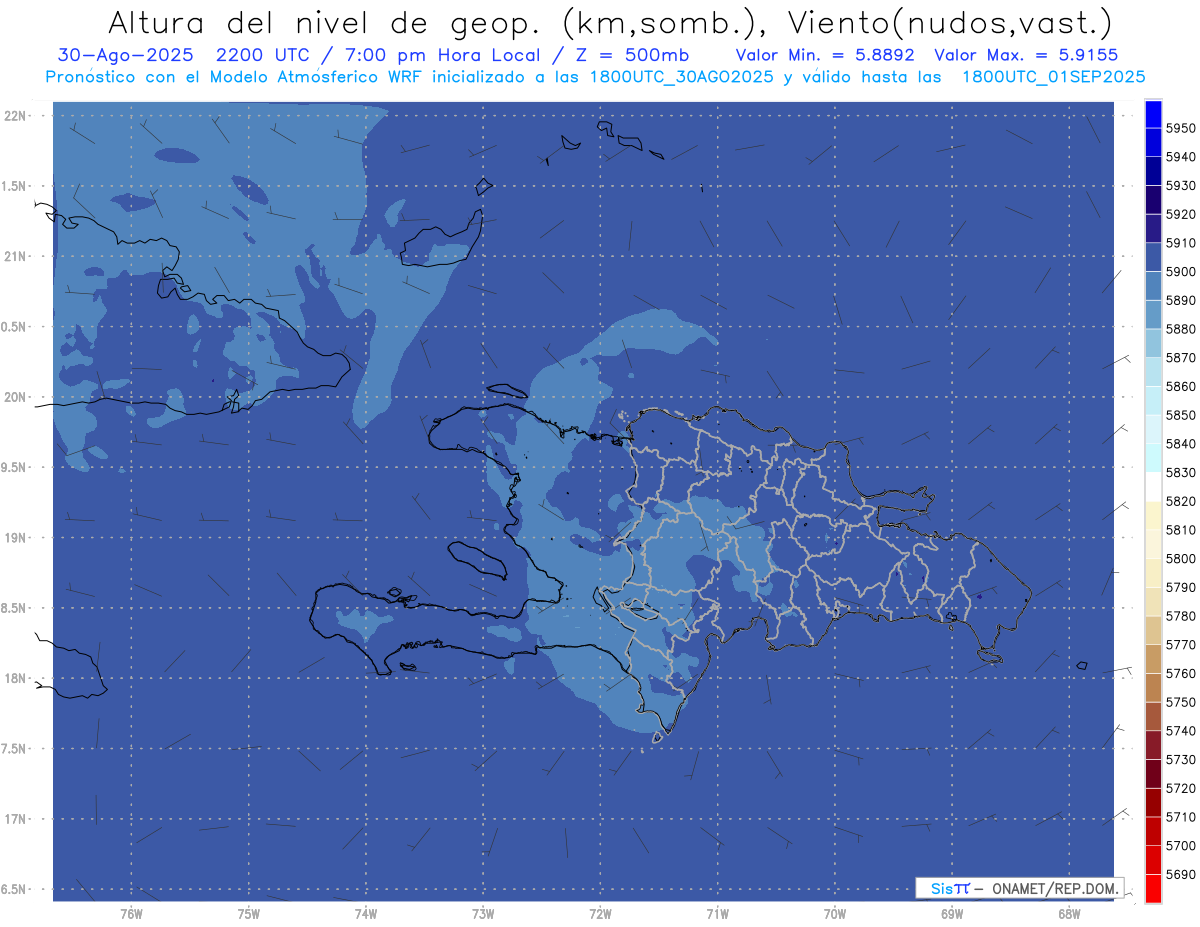
Task: Click the '17N' latitude axis label
Action: click(15, 819)
